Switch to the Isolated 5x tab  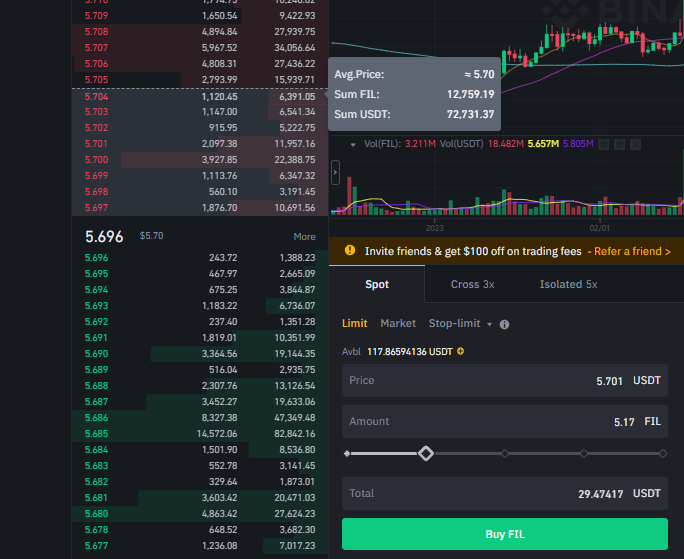coord(568,284)
